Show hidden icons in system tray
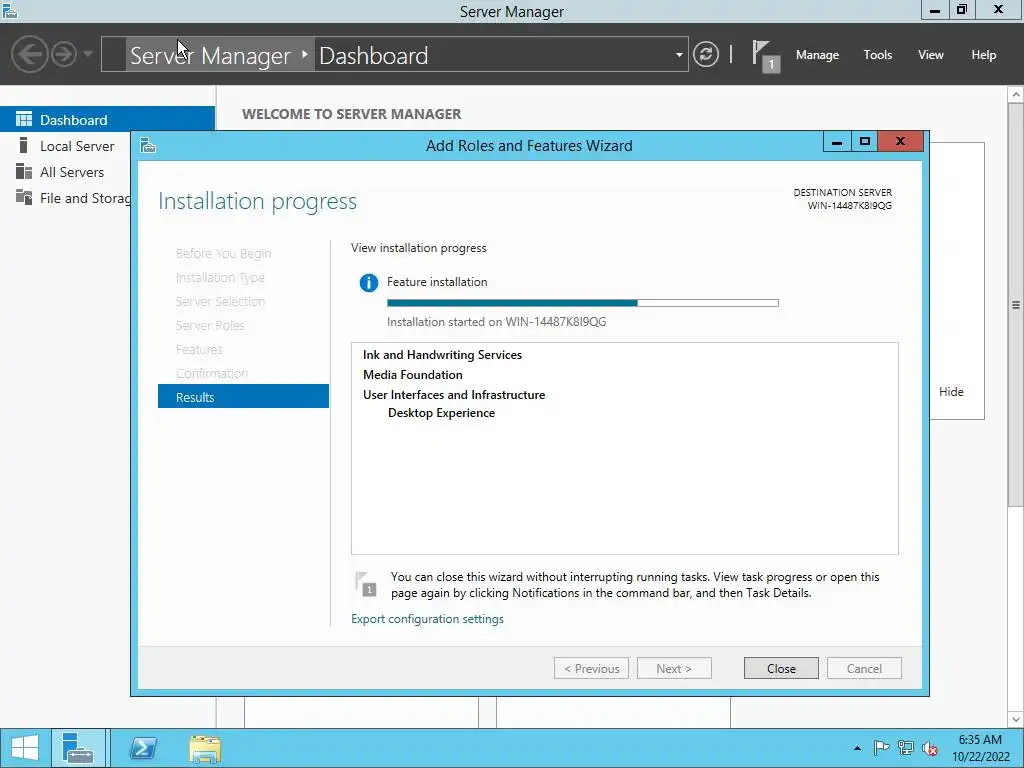 tap(857, 748)
